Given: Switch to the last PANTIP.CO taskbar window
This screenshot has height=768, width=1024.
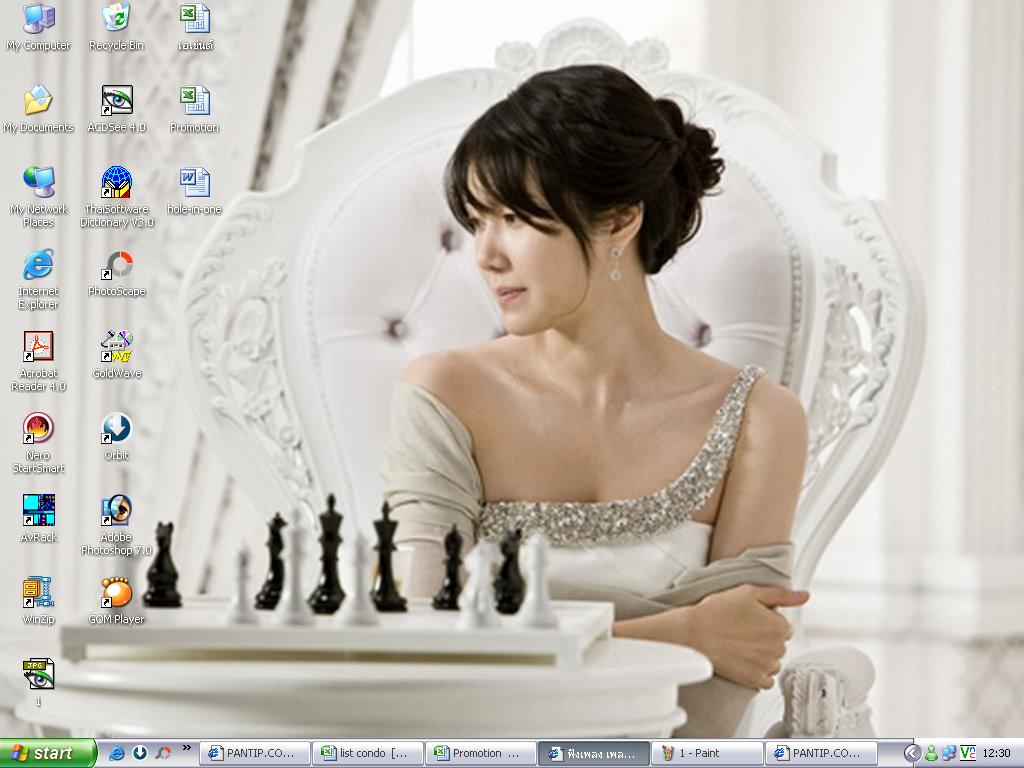Looking at the screenshot, I should click(821, 754).
